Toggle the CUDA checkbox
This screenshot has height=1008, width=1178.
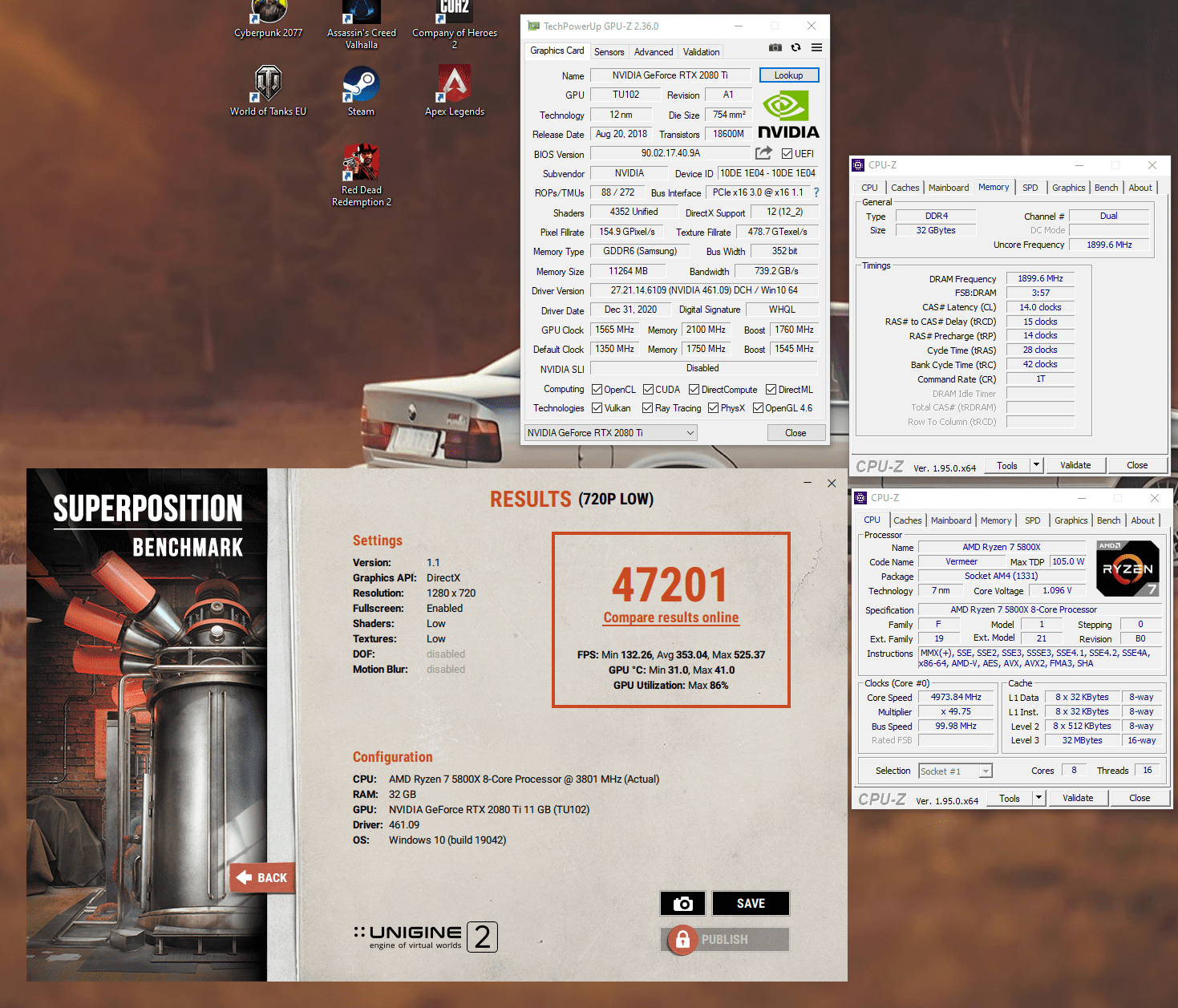point(648,390)
